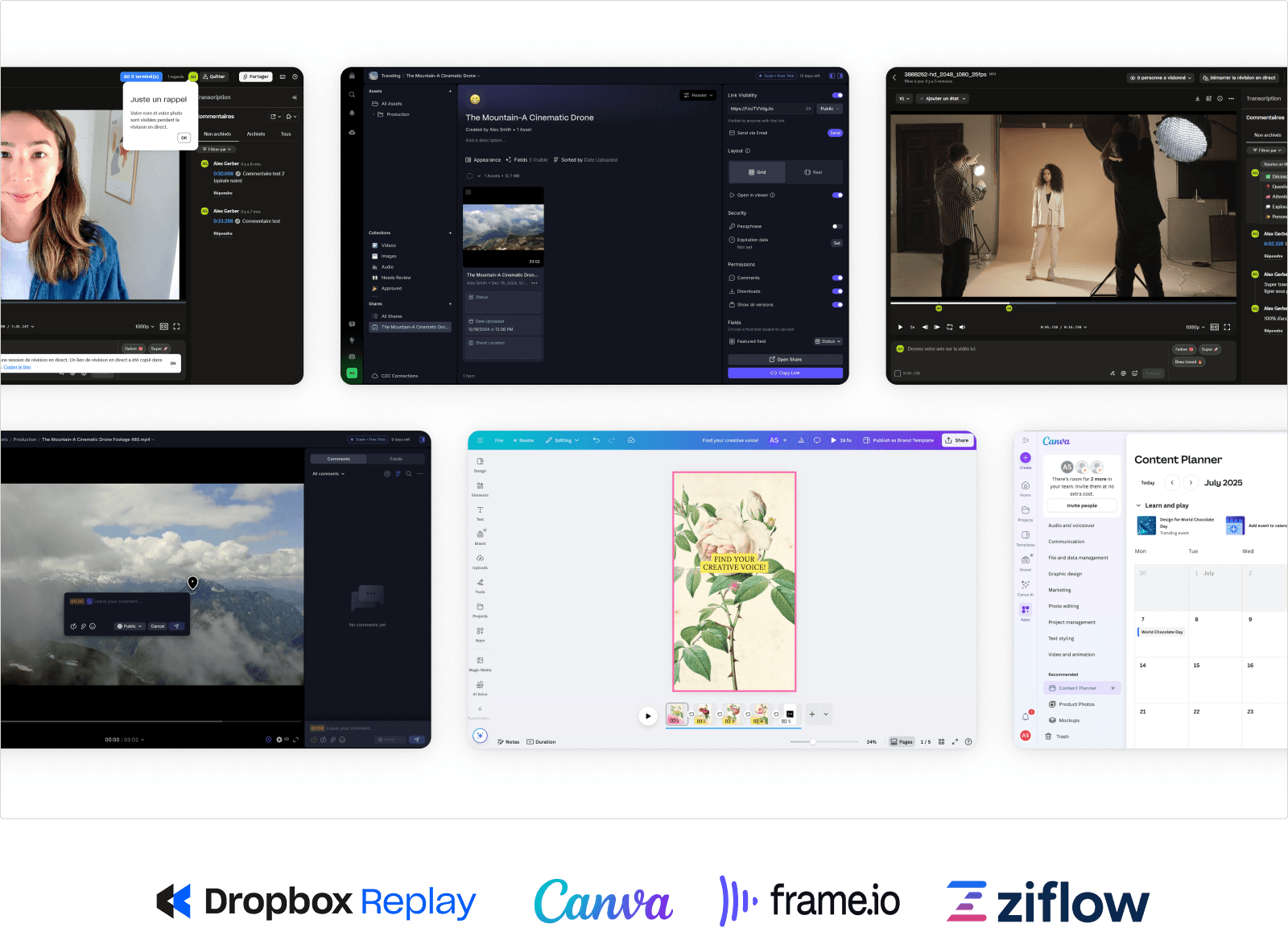Click the Open Share button
Viewport: 1288px width, 932px height.
785,359
